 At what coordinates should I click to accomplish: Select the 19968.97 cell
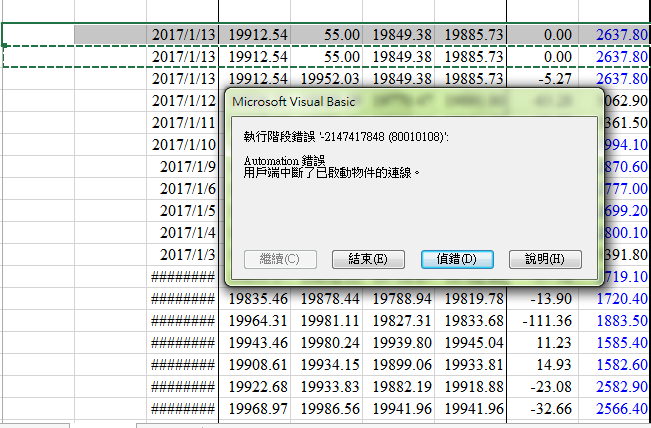(x=255, y=408)
